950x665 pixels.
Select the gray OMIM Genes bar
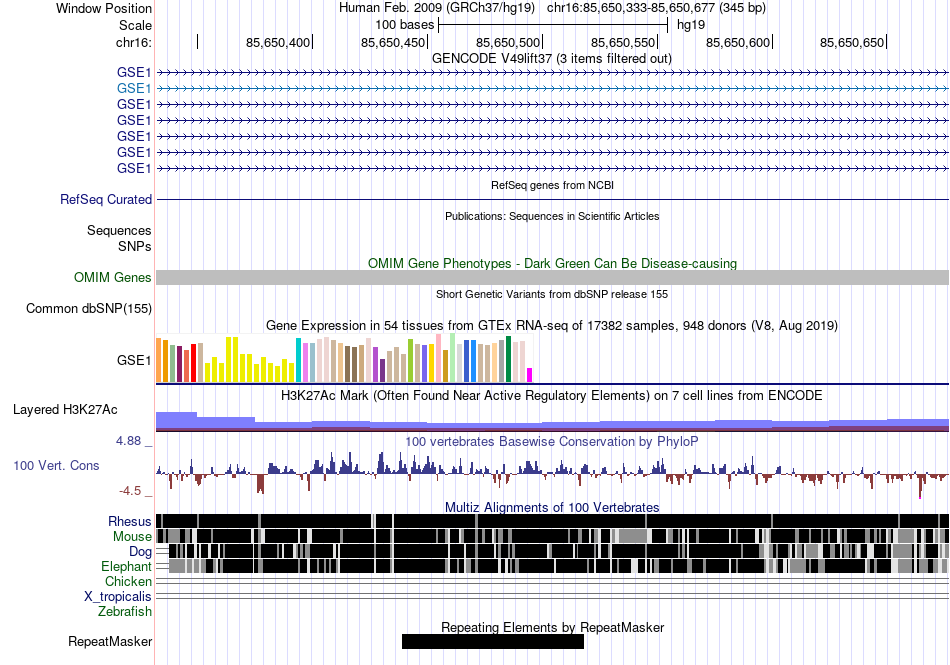(x=552, y=277)
